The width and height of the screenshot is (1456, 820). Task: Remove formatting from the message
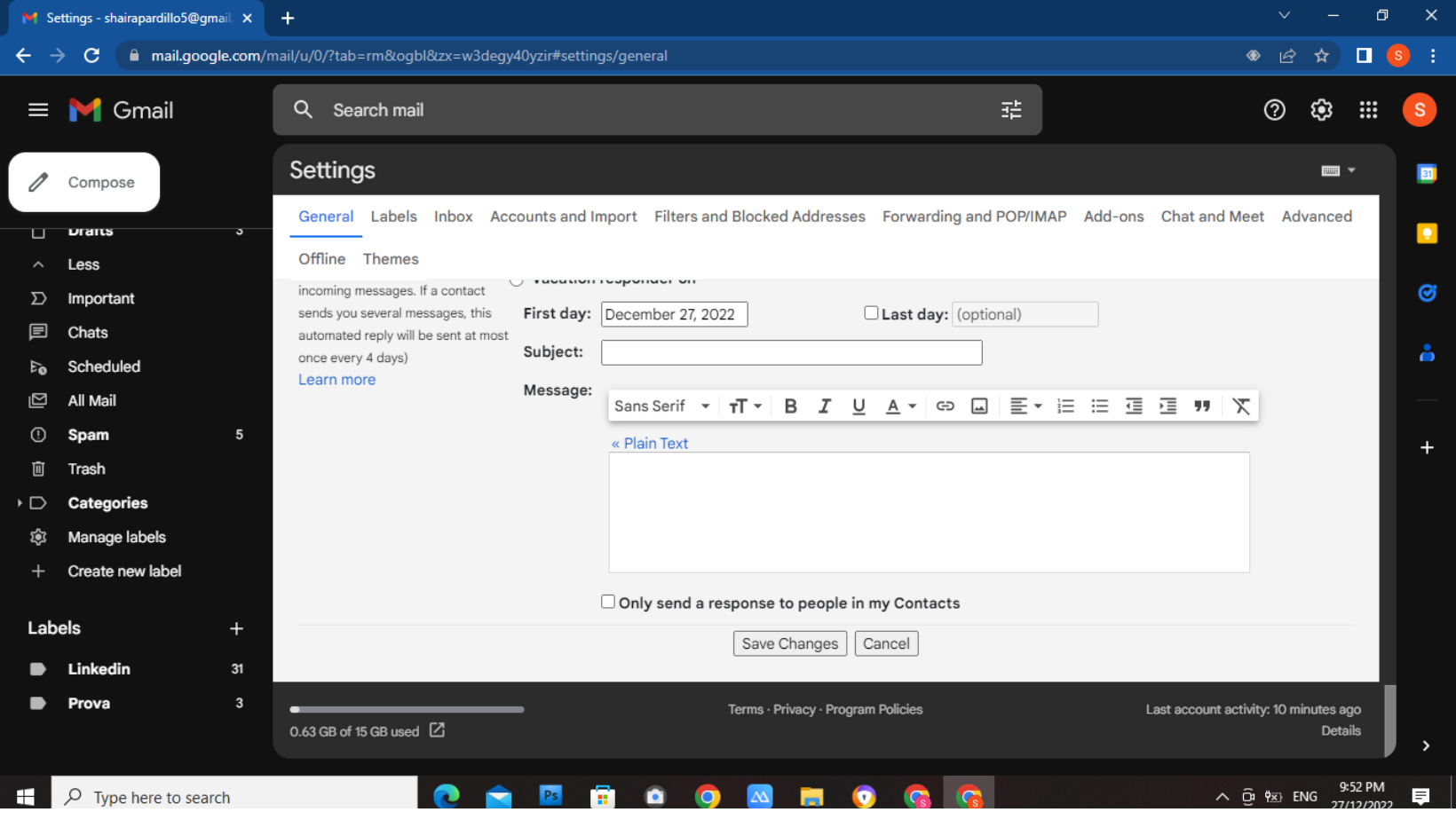pos(1241,406)
